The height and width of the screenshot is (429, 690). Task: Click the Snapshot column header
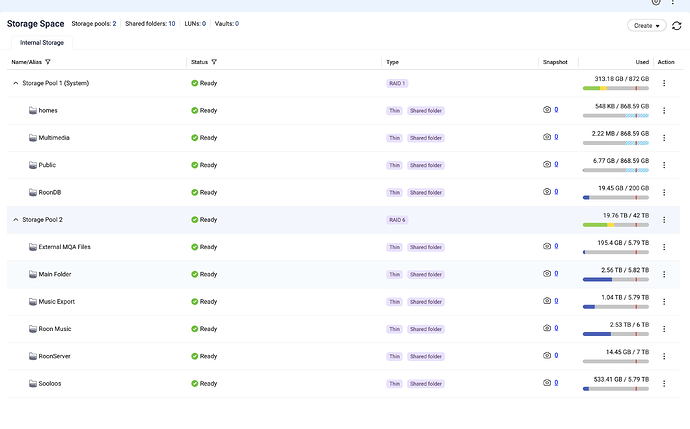pyautogui.click(x=555, y=62)
